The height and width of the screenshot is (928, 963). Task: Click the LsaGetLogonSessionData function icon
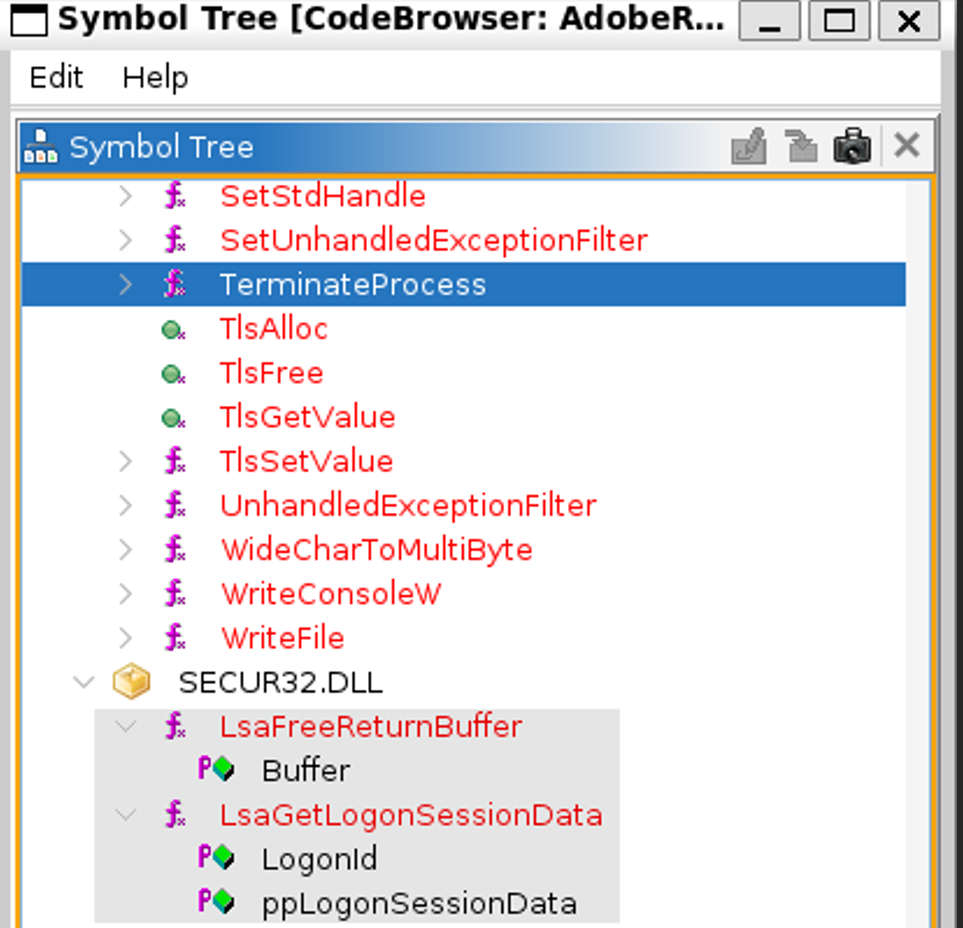(x=174, y=815)
